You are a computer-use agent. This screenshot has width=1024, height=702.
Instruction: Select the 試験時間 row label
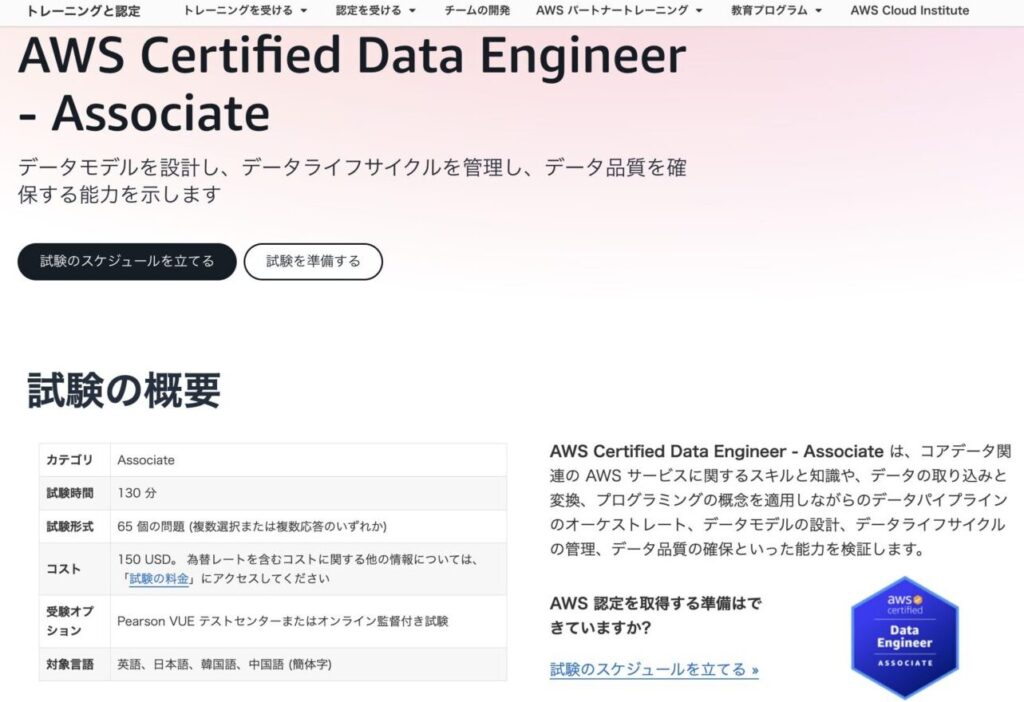pyautogui.click(x=69, y=493)
